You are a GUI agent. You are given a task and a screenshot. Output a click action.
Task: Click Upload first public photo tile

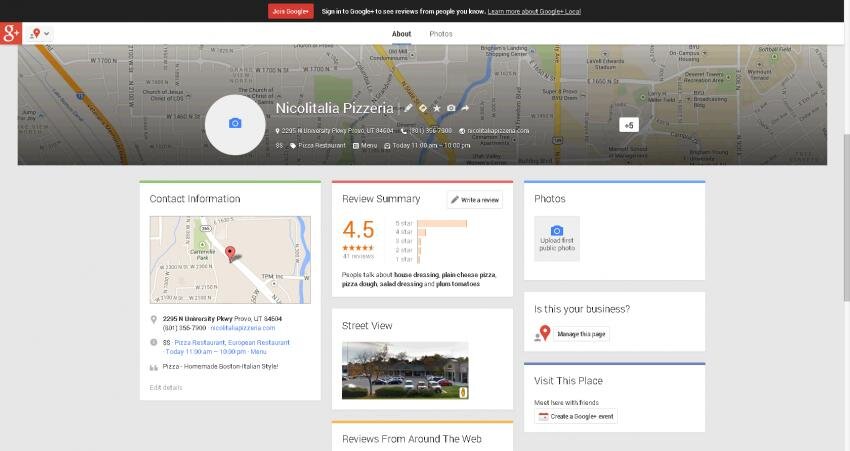(x=557, y=239)
